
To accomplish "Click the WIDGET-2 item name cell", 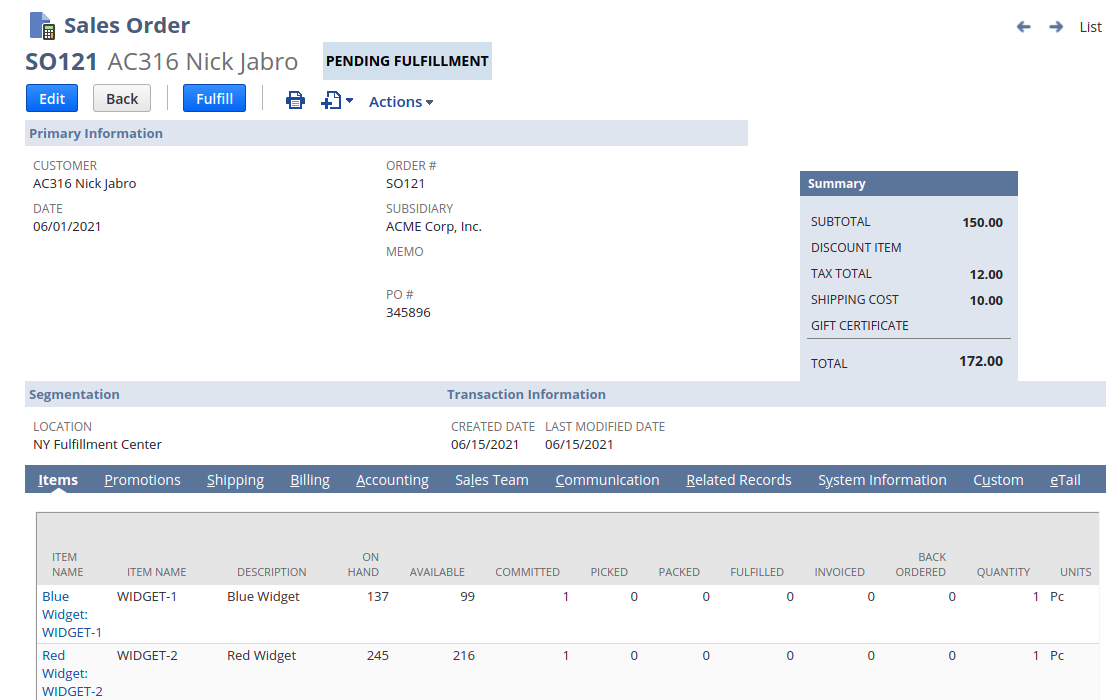I will point(147,656).
